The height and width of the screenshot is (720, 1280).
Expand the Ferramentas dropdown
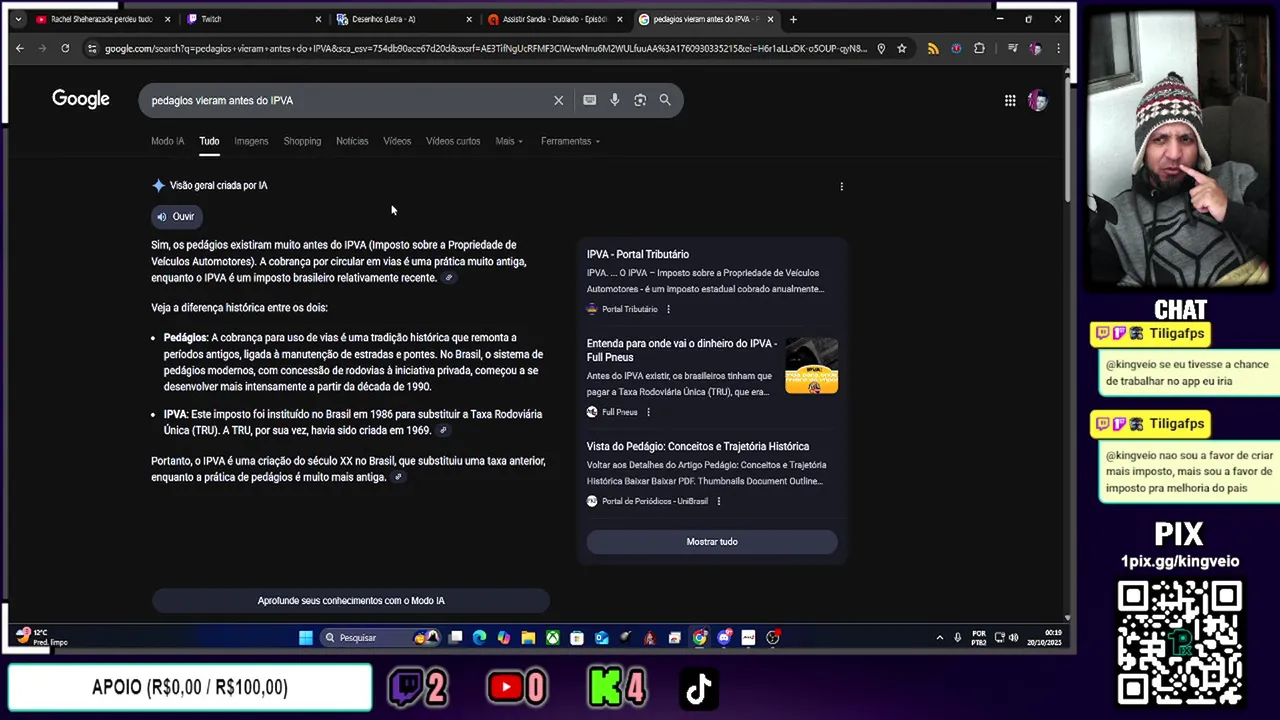click(x=570, y=141)
